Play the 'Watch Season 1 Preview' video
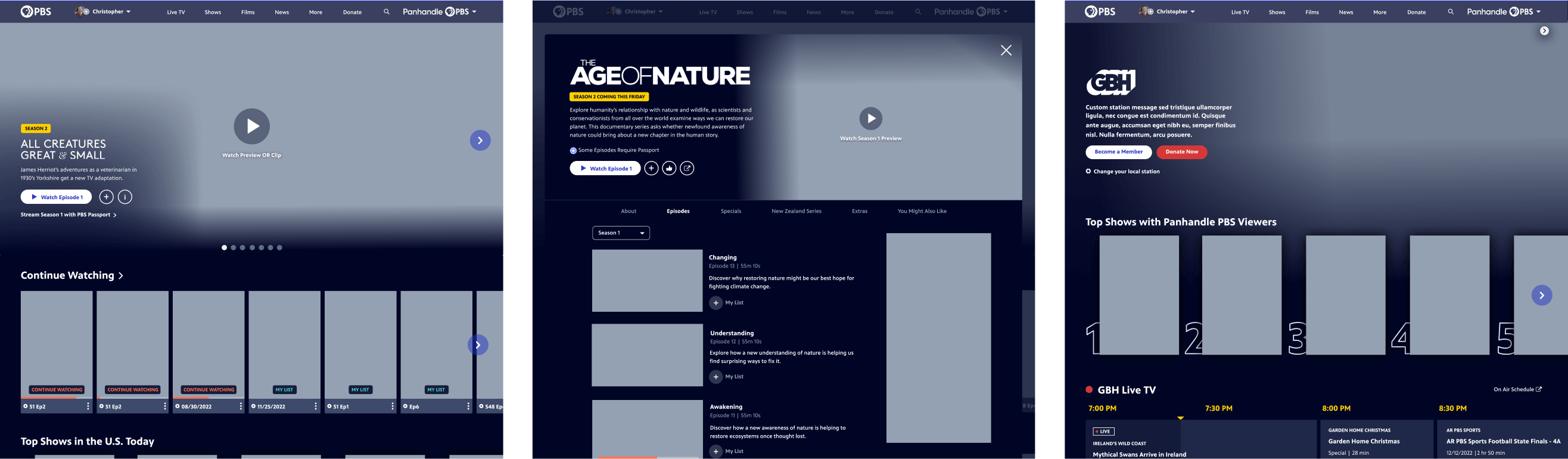The width and height of the screenshot is (1568, 459). (x=870, y=118)
